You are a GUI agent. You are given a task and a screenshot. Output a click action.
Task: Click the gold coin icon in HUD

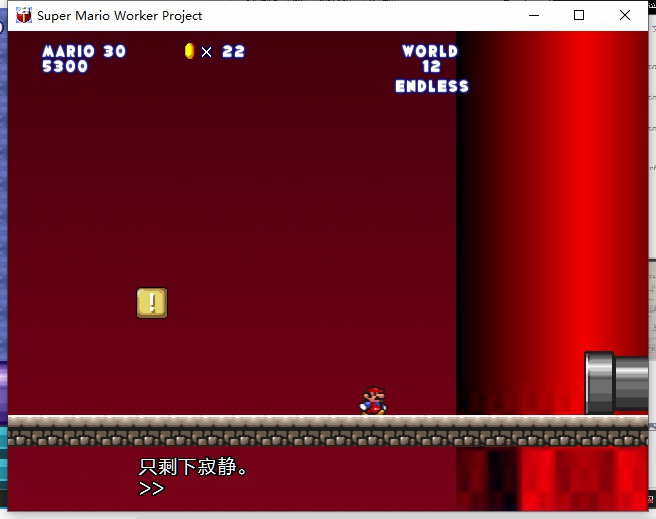190,51
